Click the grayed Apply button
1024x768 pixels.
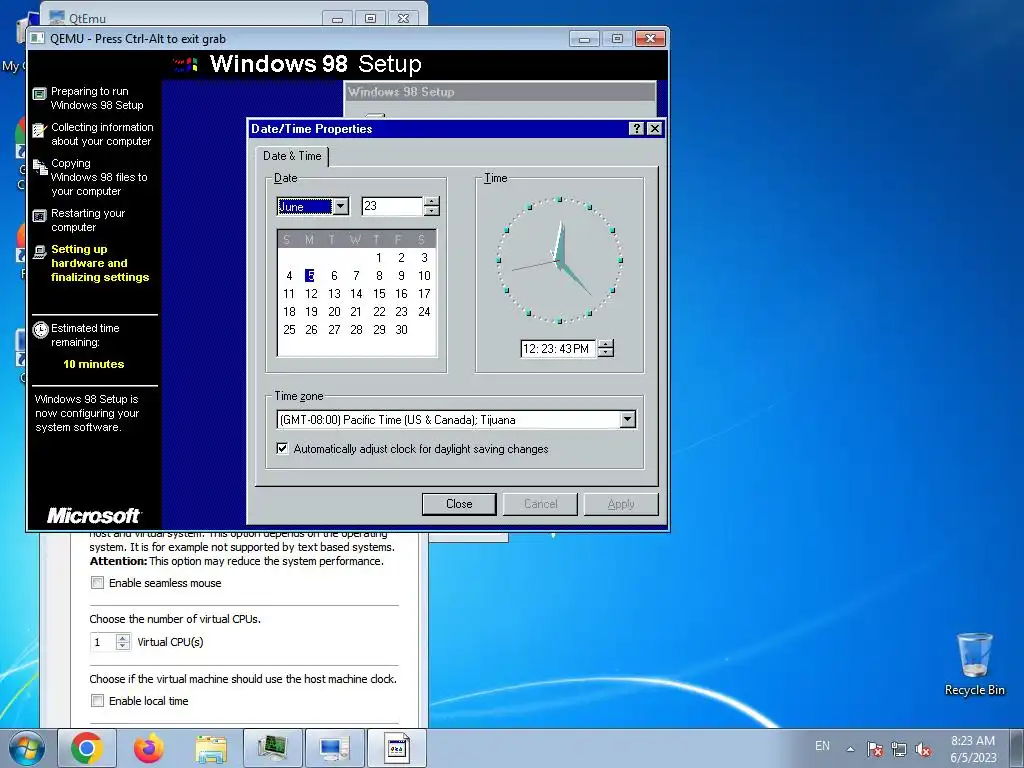[x=620, y=504]
